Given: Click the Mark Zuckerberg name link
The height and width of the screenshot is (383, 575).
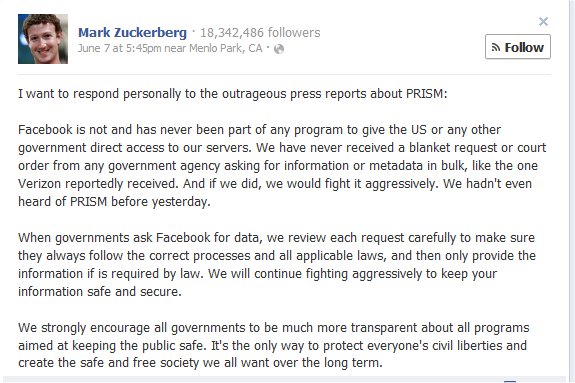Looking at the screenshot, I should 132,33.
